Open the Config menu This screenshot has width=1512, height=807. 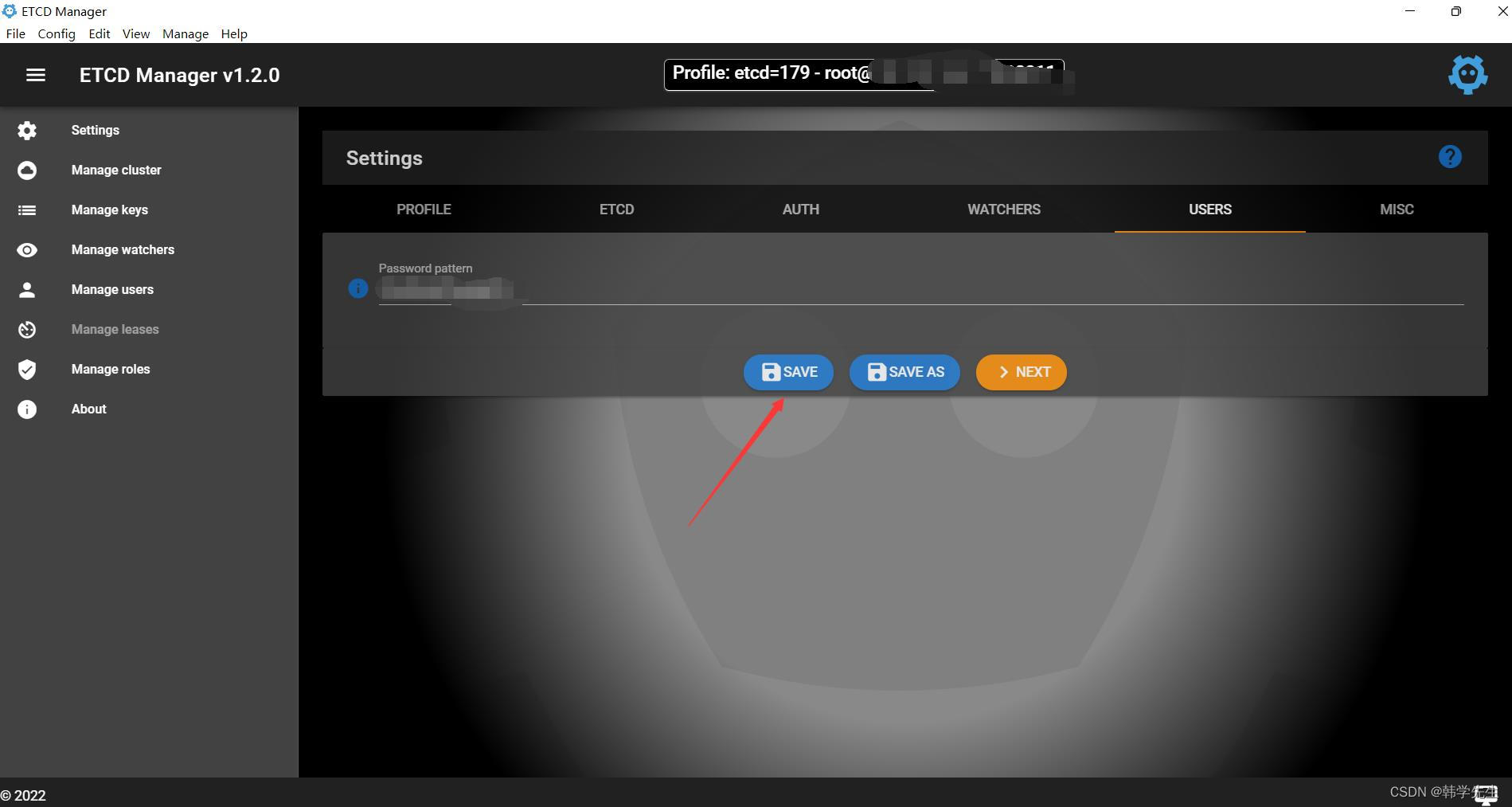[x=57, y=33]
